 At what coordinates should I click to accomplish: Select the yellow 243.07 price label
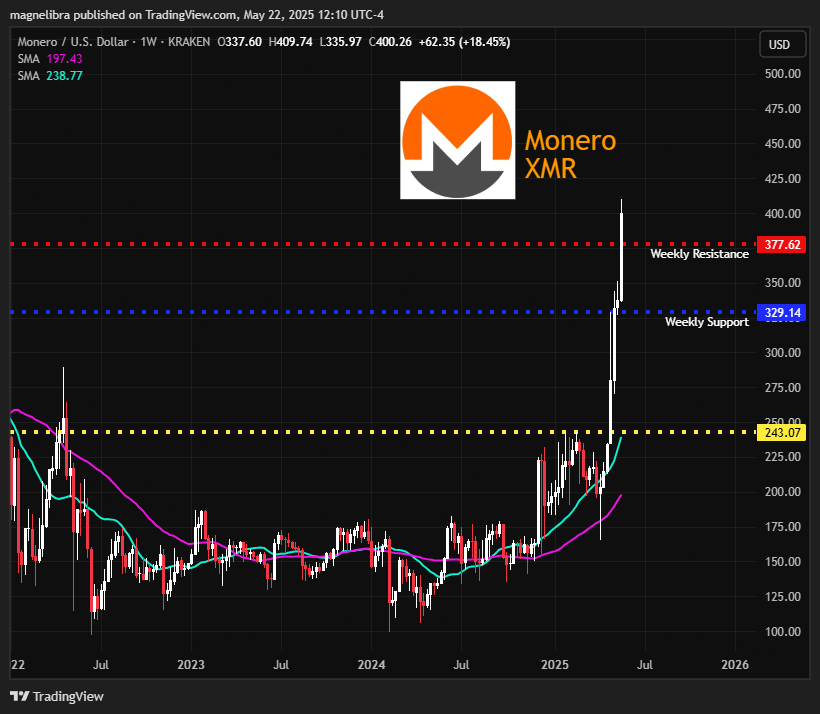coord(782,433)
